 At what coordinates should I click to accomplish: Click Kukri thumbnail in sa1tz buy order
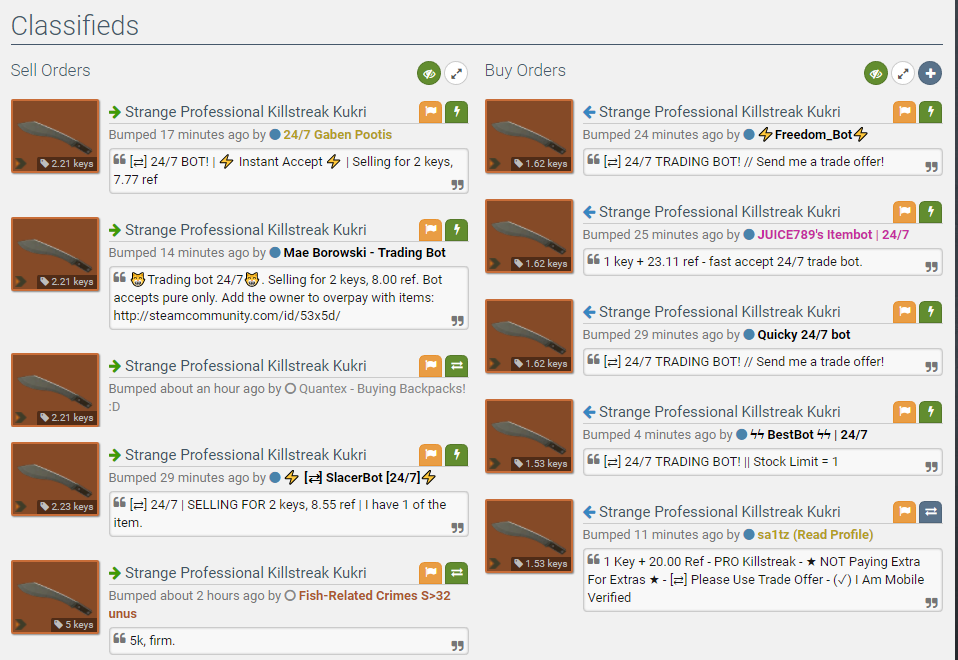coord(529,536)
